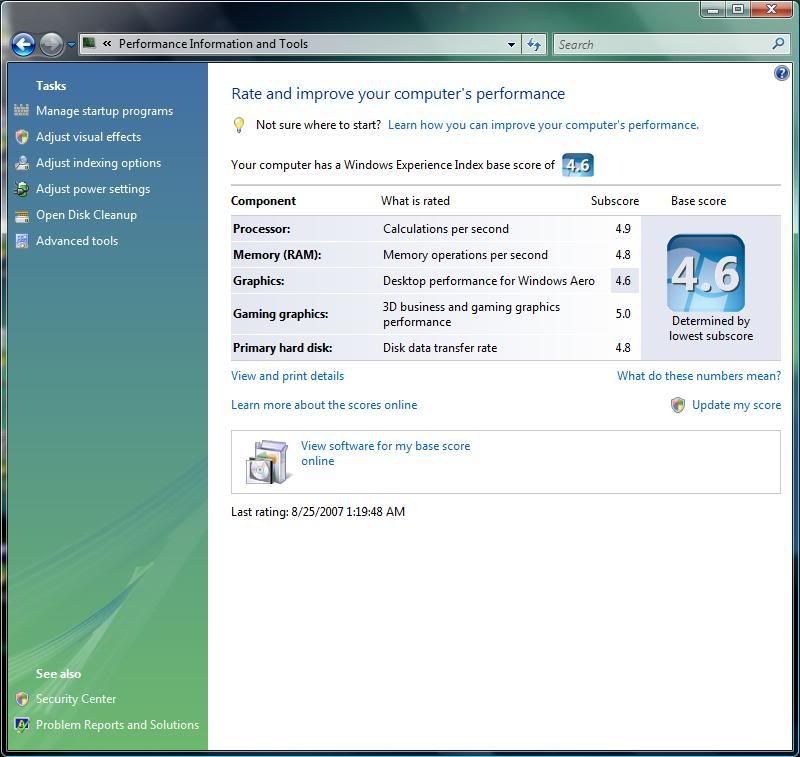Open Adjust power settings
Image resolution: width=800 pixels, height=757 pixels.
[93, 189]
